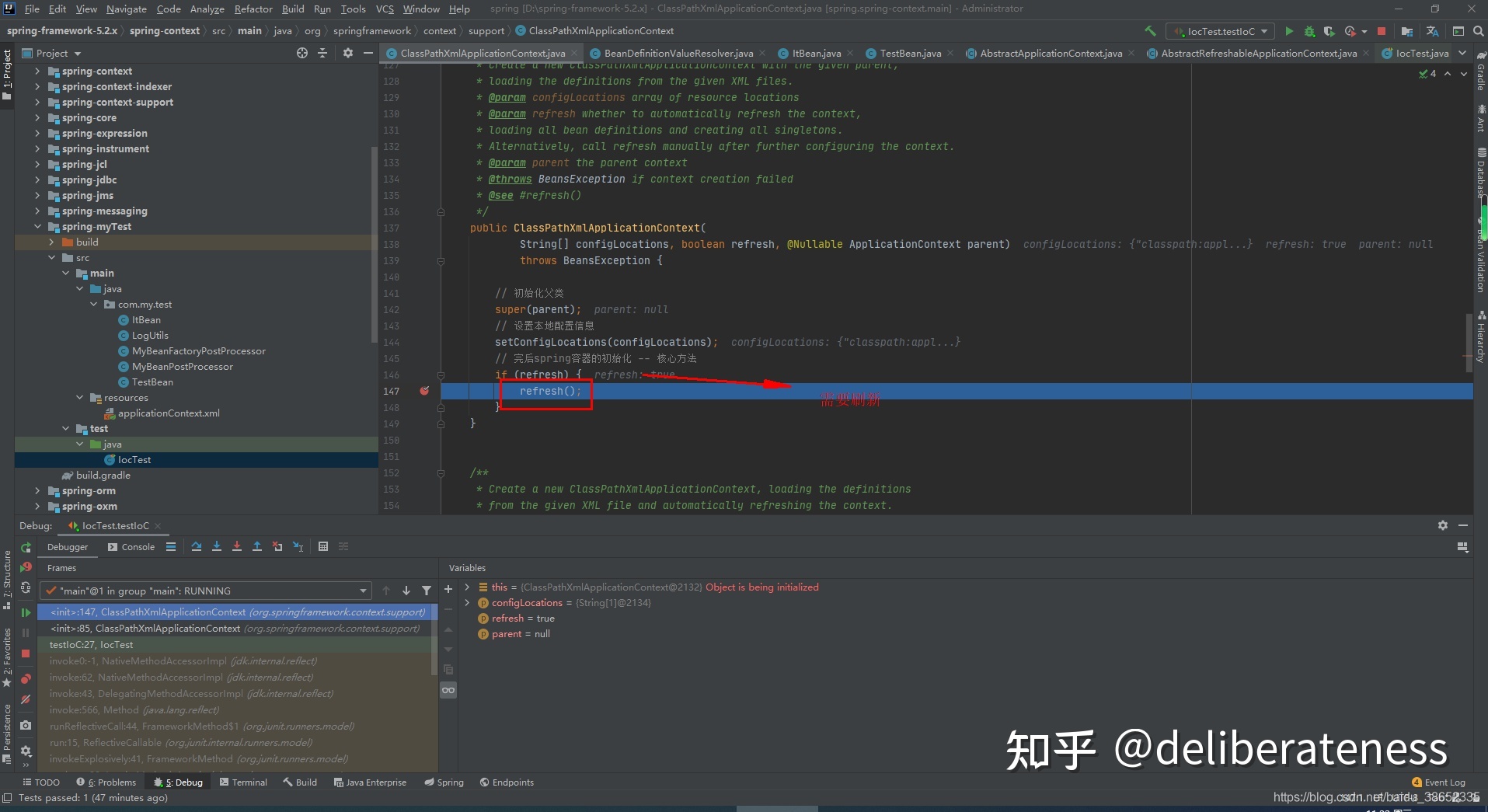Open Spring tool window button
Screen dimensions: 1488x812
[x=444, y=782]
